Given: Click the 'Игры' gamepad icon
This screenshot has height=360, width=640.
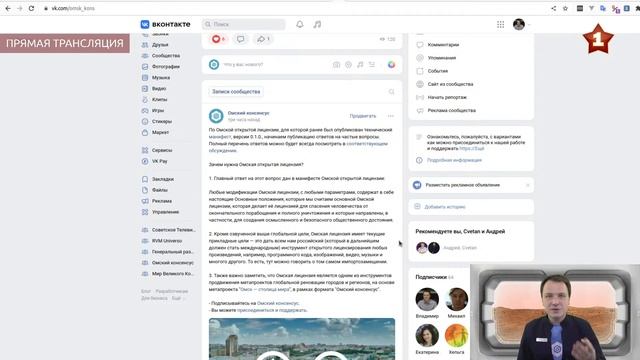Looking at the screenshot, I should coord(145,111).
